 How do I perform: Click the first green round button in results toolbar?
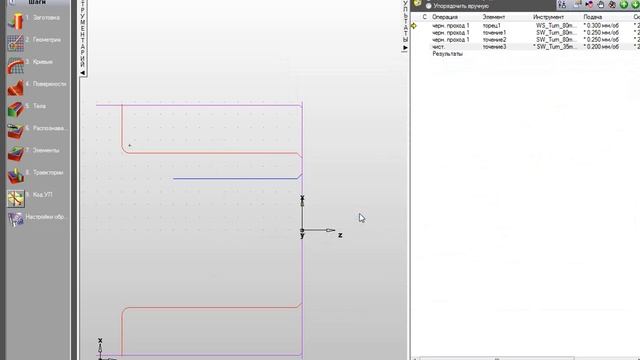coord(624,4)
